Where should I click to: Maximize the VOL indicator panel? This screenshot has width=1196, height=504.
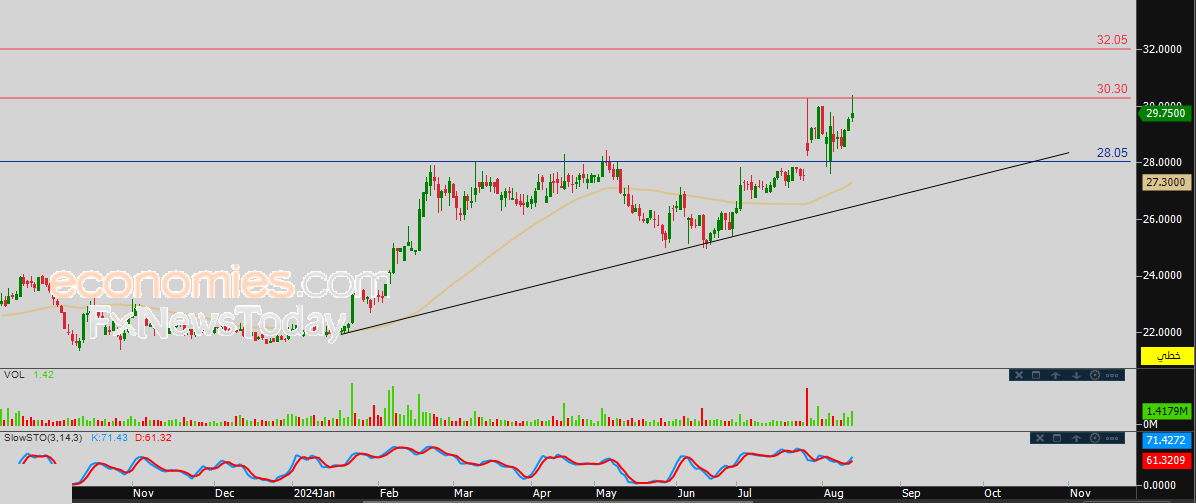tap(1036, 375)
